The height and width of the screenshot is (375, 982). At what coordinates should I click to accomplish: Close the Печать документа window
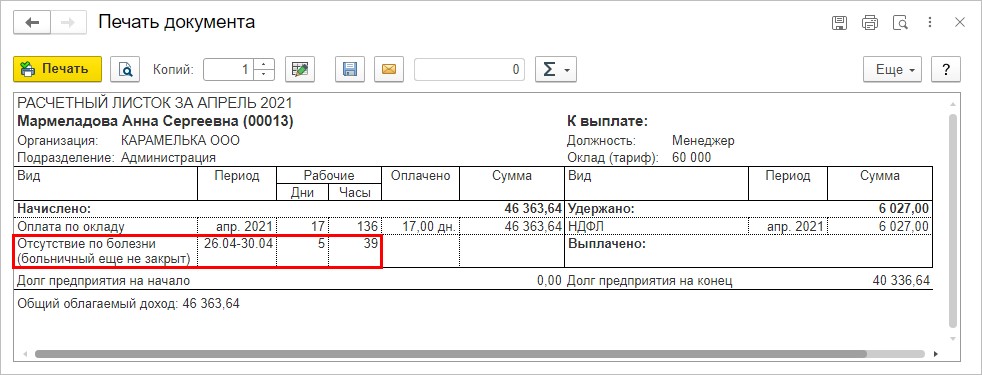(x=959, y=23)
